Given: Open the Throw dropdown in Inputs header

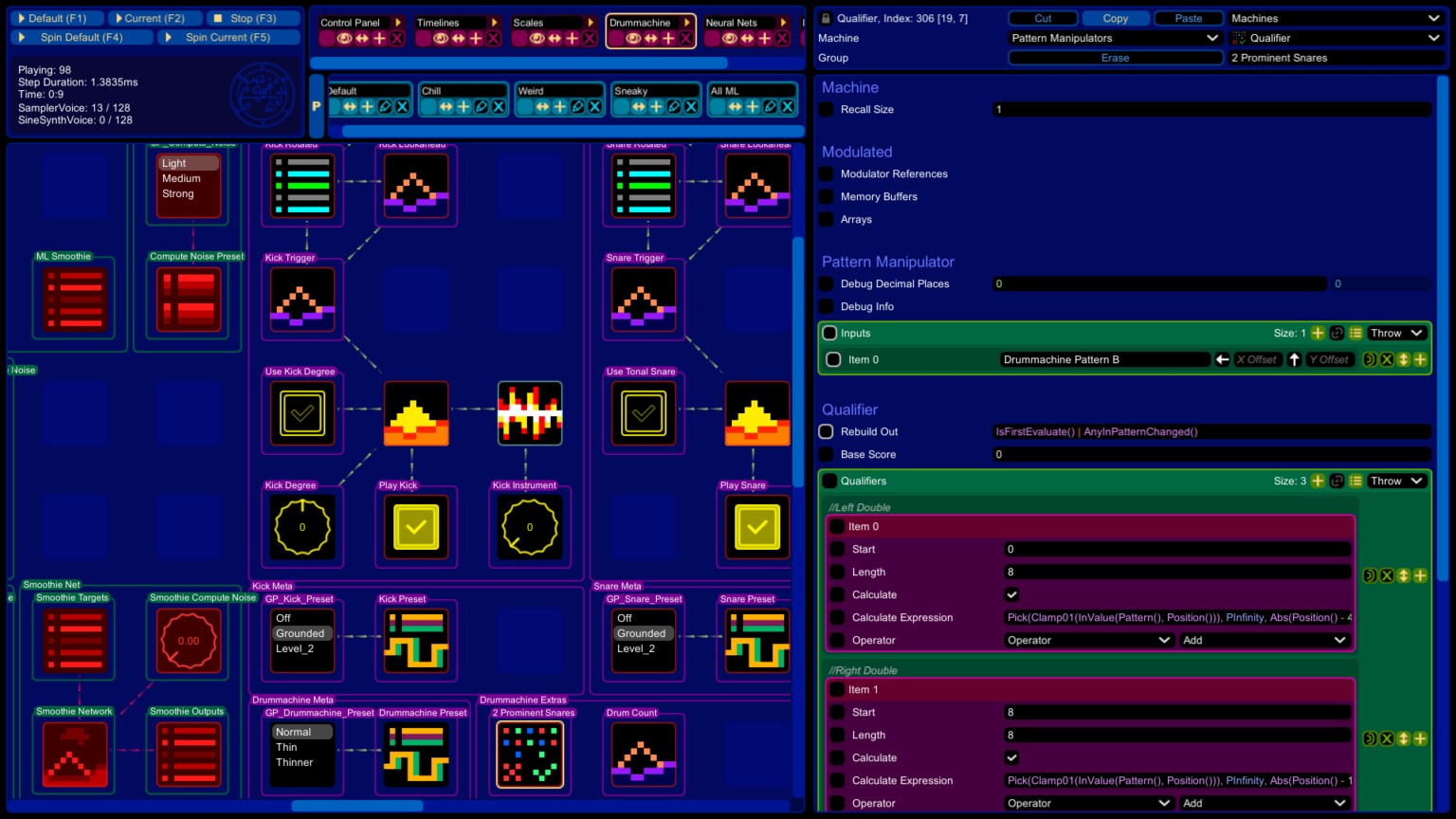Looking at the screenshot, I should (1396, 334).
